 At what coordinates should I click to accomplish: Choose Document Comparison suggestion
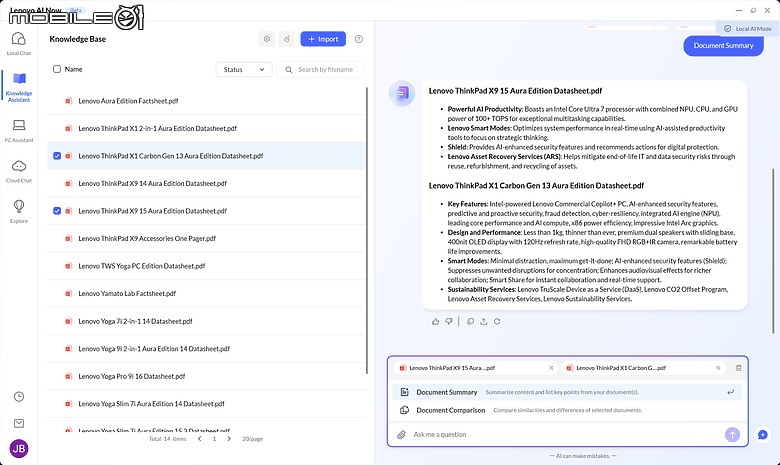click(567, 410)
